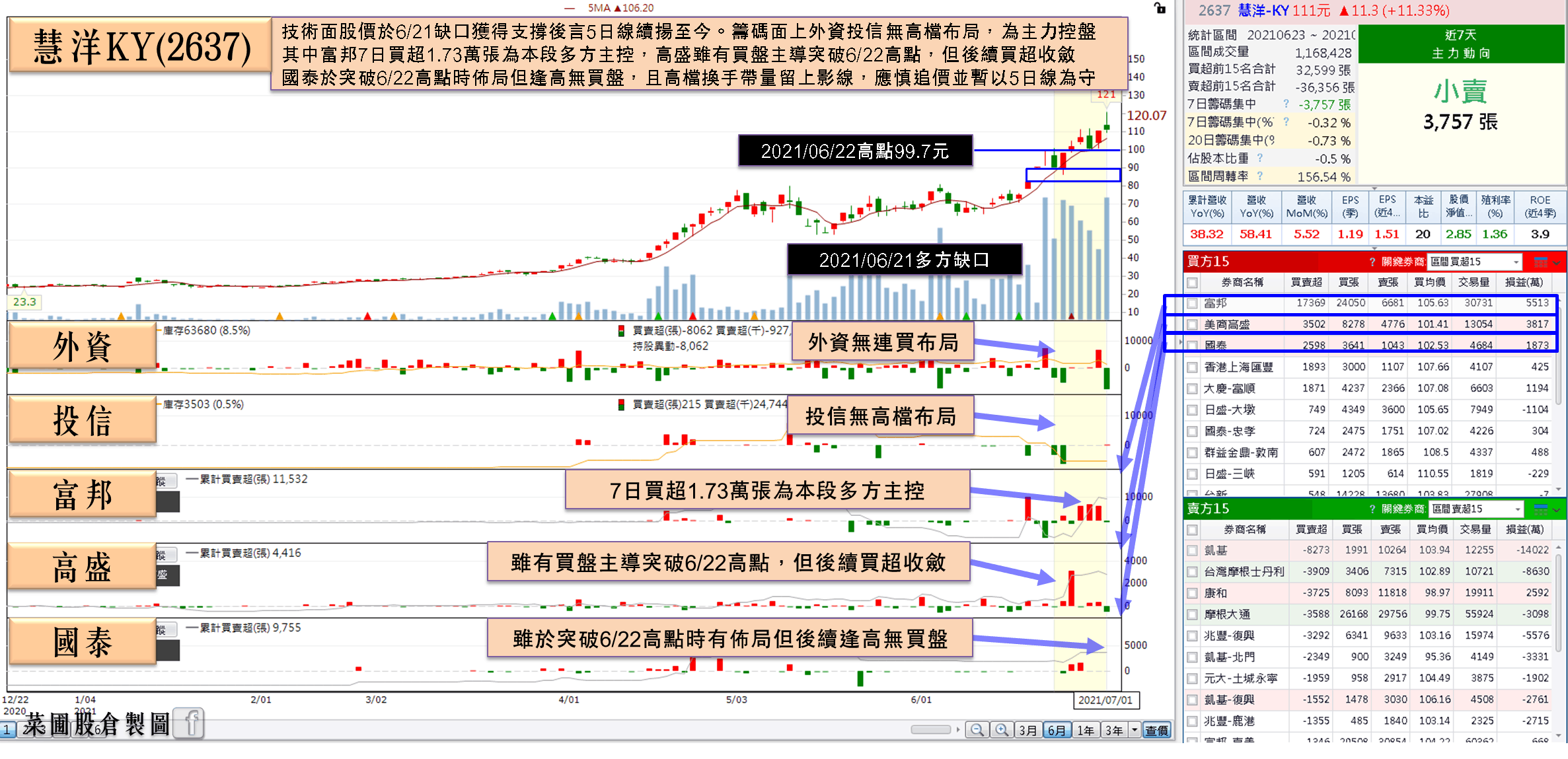This screenshot has height=759, width=1568.
Task: Tick the checkbox for broker 香港上海匯豐
Action: 1192,367
